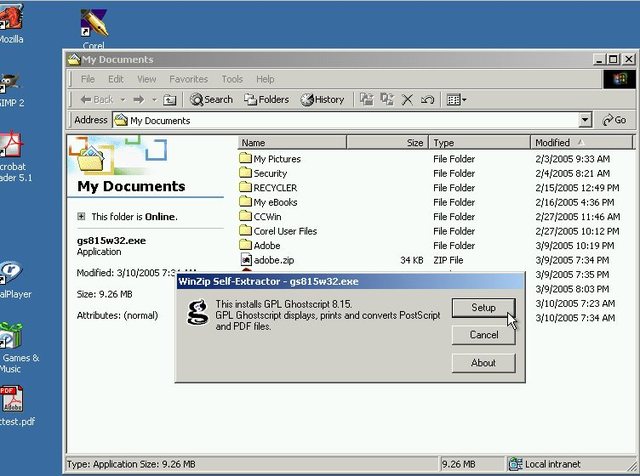Click the Local intranet status bar zone
This screenshot has width=640, height=476.
[545, 464]
